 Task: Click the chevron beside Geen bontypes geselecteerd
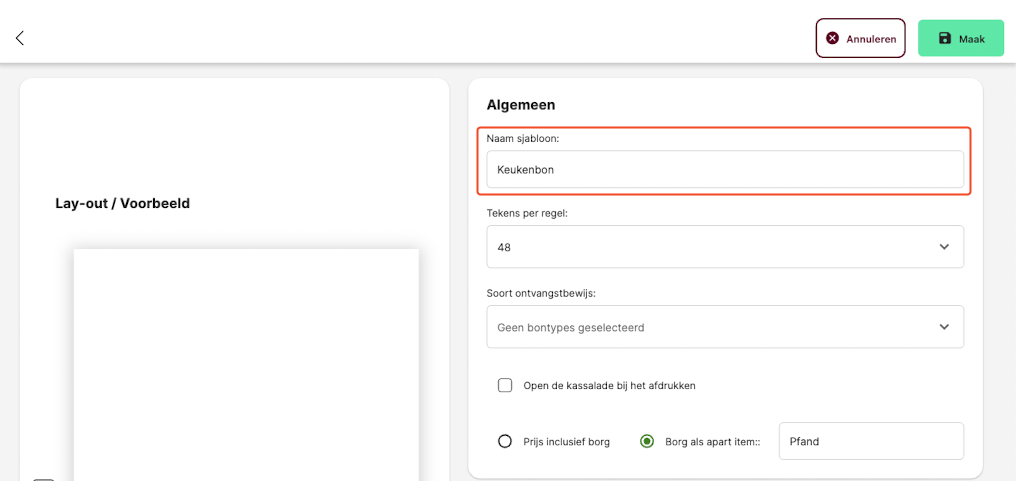[944, 327]
